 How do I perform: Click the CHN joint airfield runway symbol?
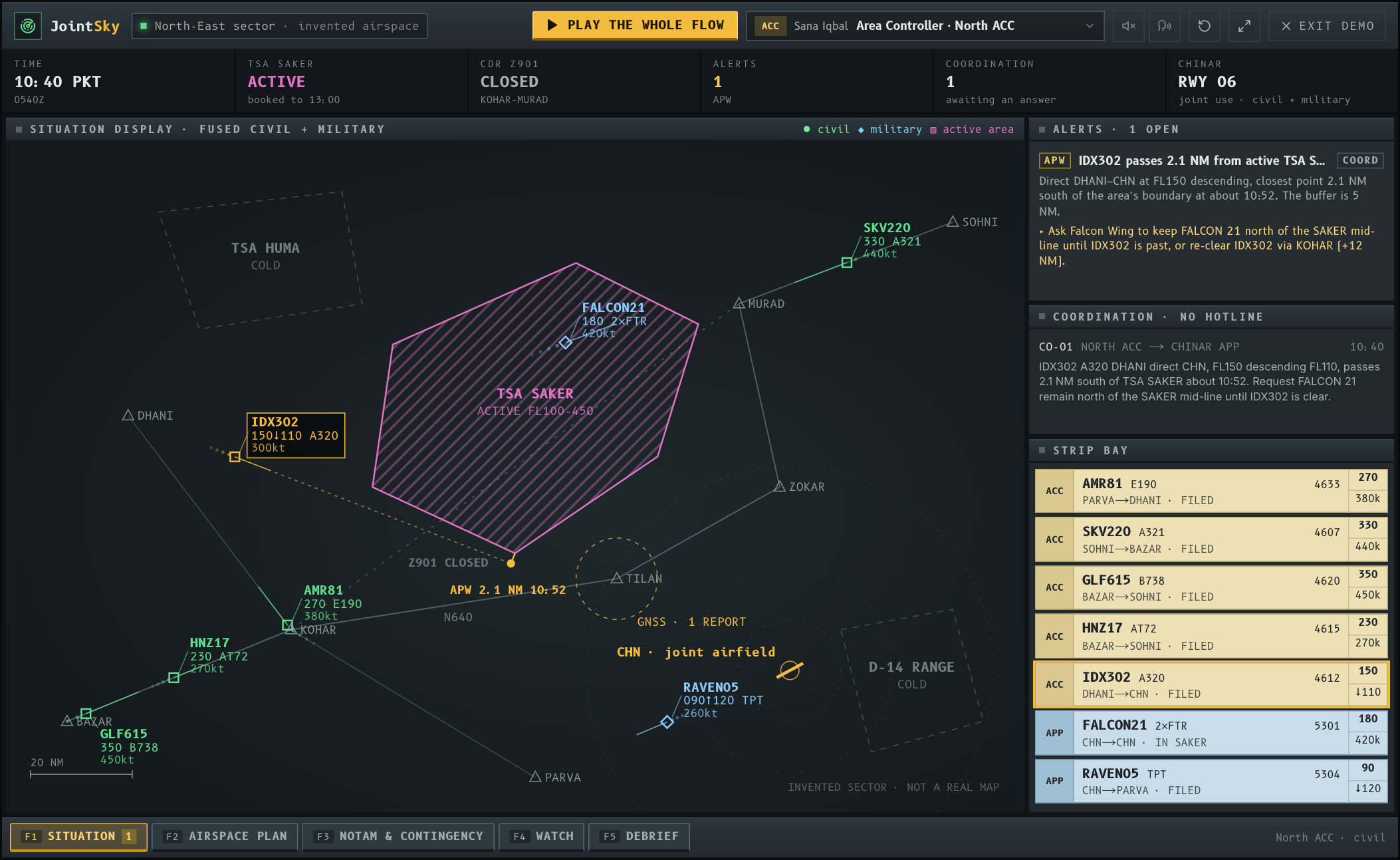(790, 670)
